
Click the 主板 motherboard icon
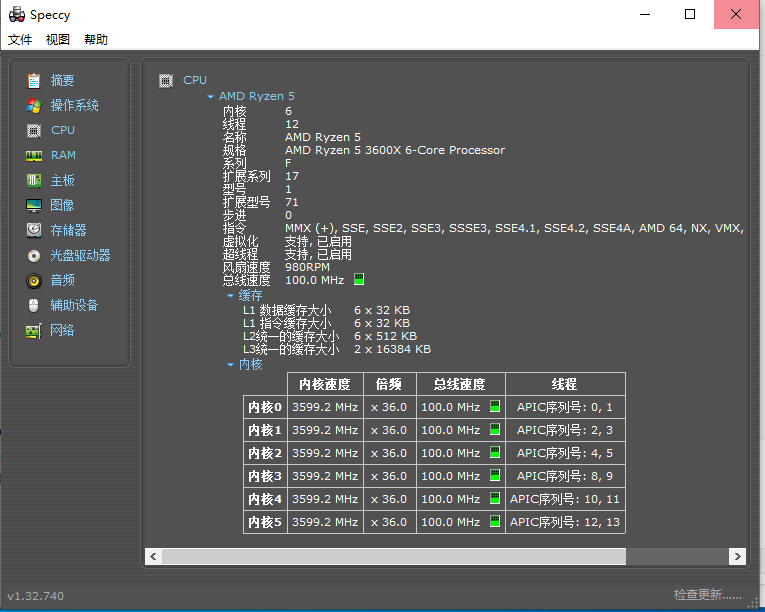pos(34,181)
